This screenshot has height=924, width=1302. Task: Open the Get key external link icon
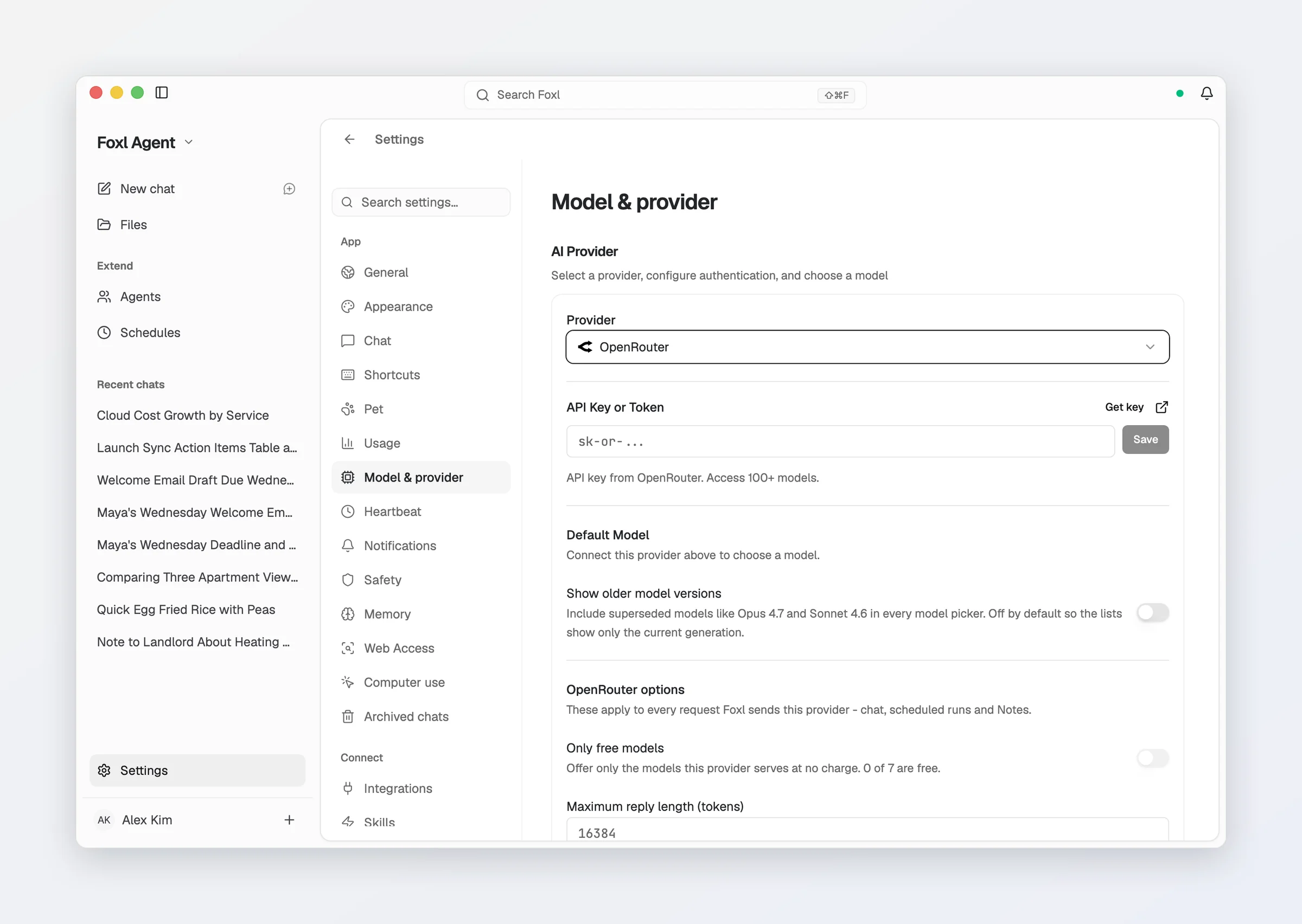(x=1161, y=407)
